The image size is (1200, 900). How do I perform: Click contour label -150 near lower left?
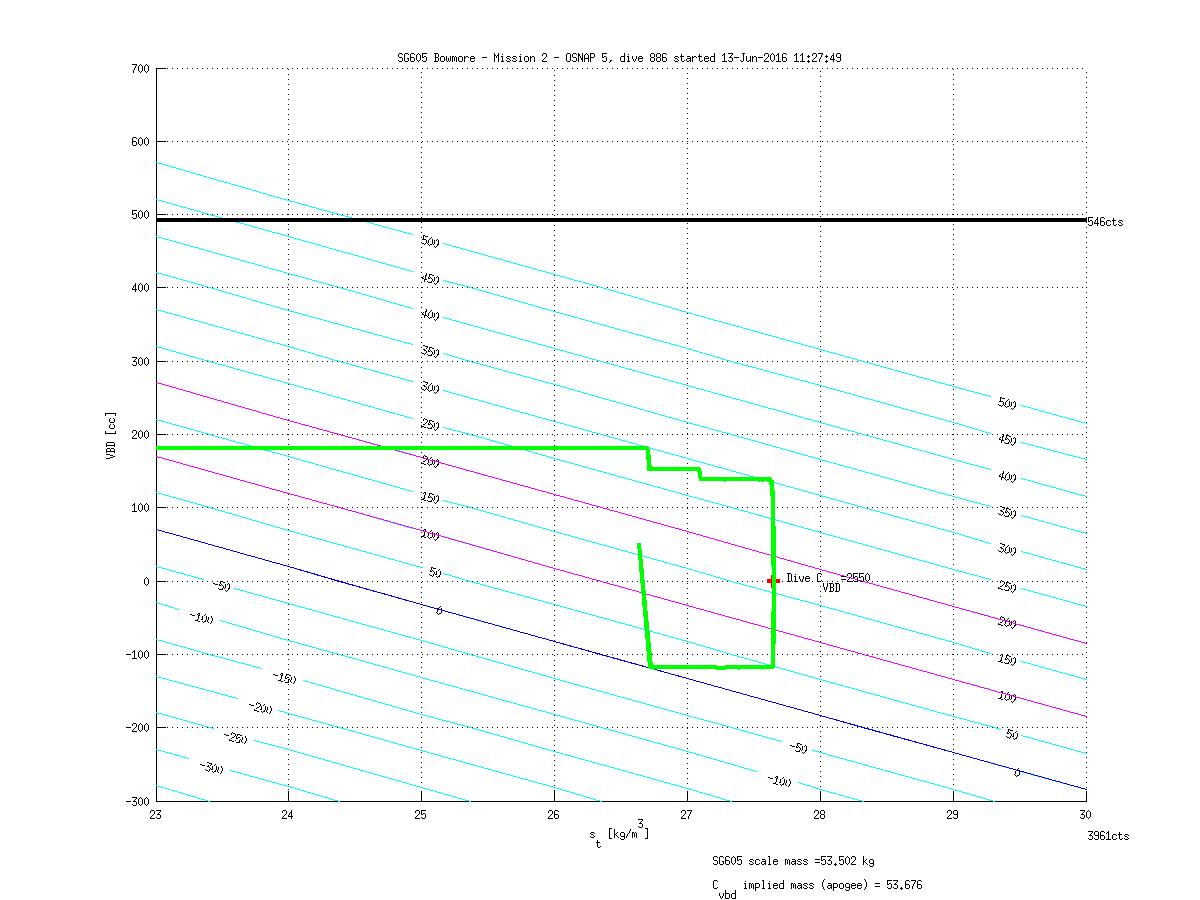point(285,678)
